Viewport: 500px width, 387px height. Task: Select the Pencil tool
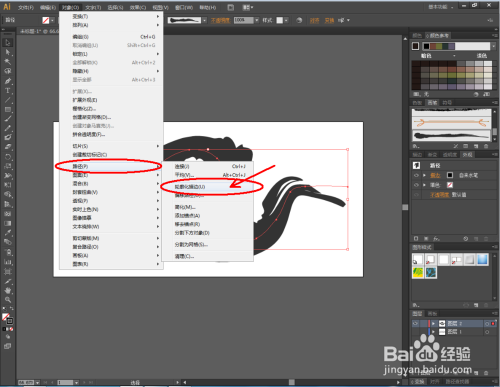(8, 128)
